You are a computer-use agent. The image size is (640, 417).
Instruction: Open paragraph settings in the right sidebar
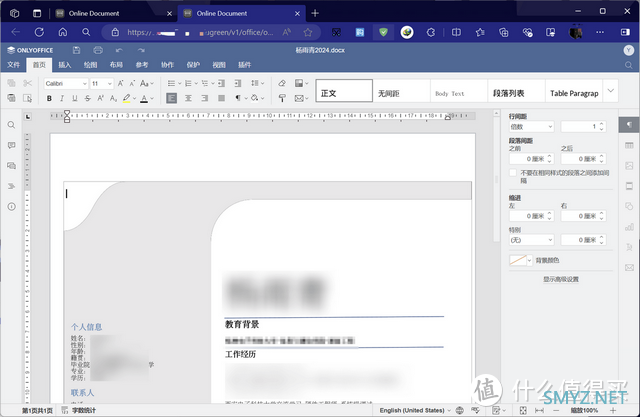tap(629, 125)
